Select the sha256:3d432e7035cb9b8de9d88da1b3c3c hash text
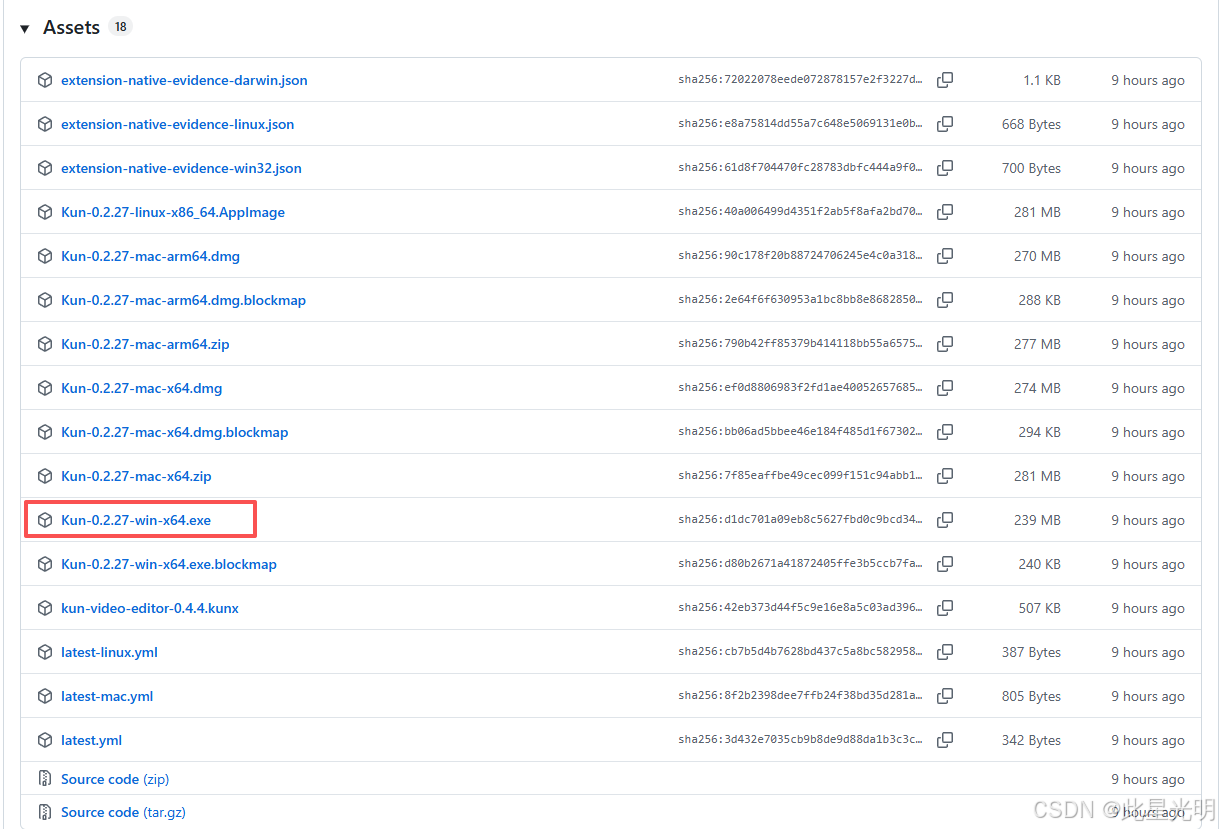 tap(801, 740)
